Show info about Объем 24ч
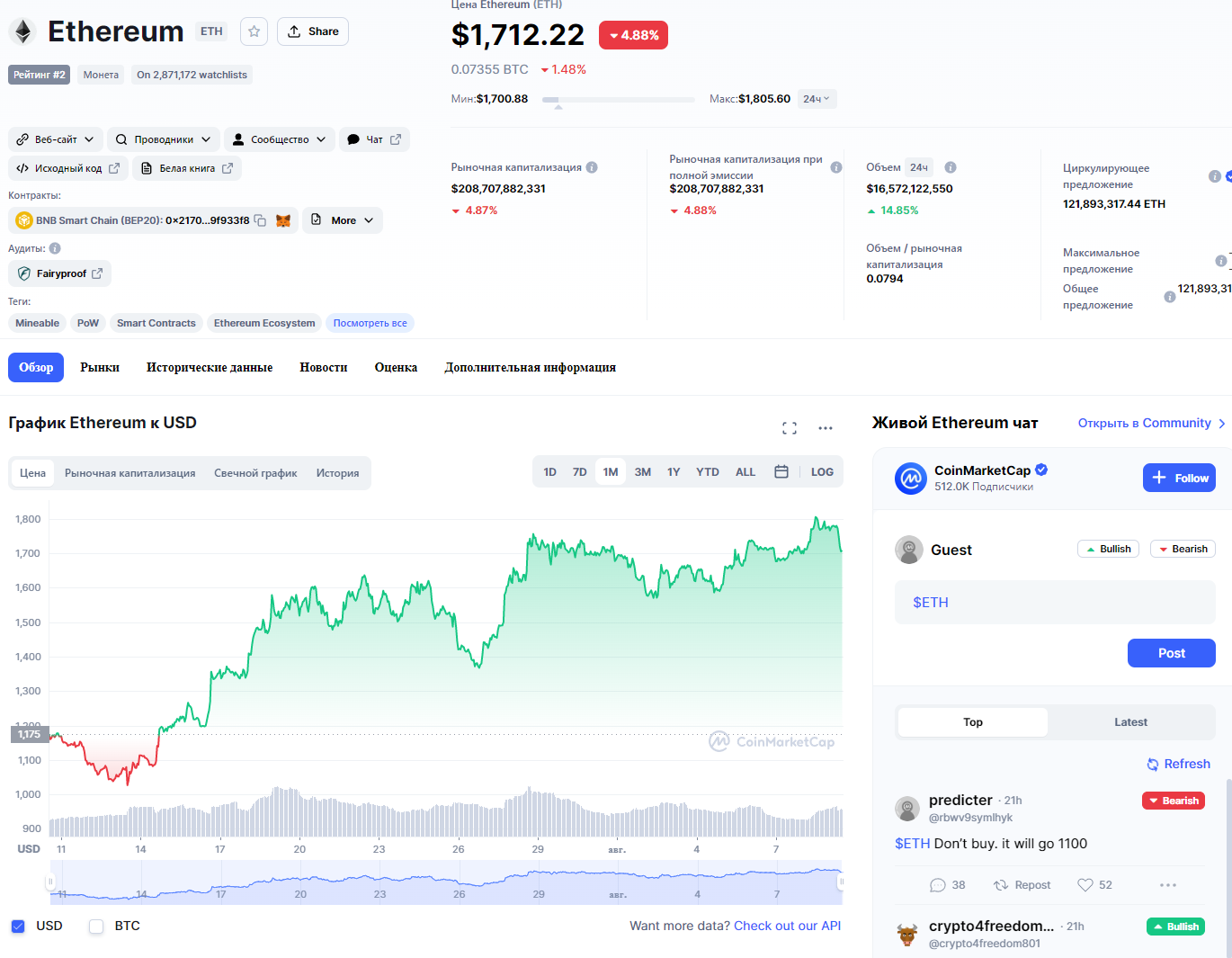The width and height of the screenshot is (1232, 958). point(951,167)
